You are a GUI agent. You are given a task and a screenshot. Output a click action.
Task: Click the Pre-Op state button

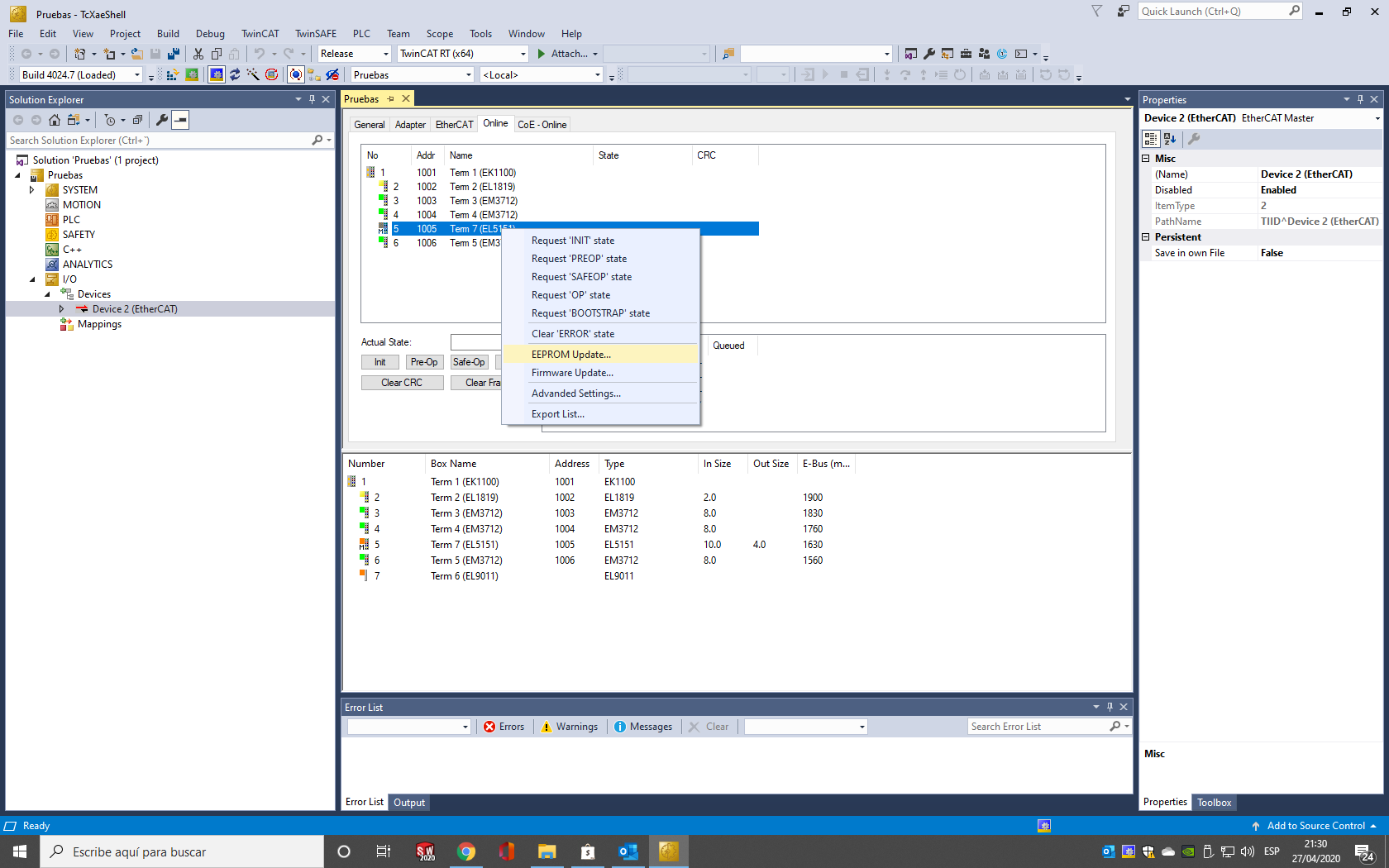(425, 362)
